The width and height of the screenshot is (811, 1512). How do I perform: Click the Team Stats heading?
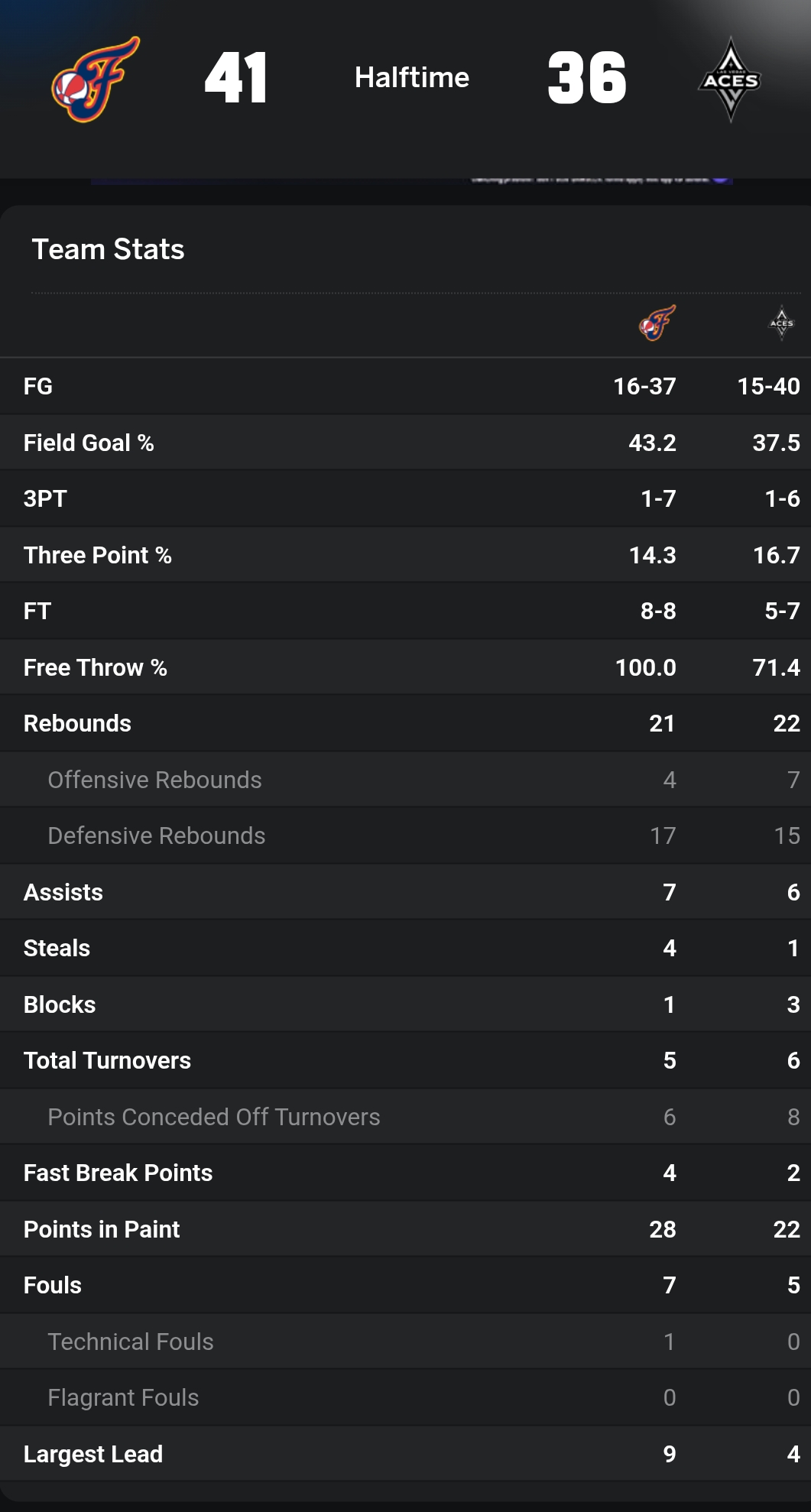tap(108, 249)
